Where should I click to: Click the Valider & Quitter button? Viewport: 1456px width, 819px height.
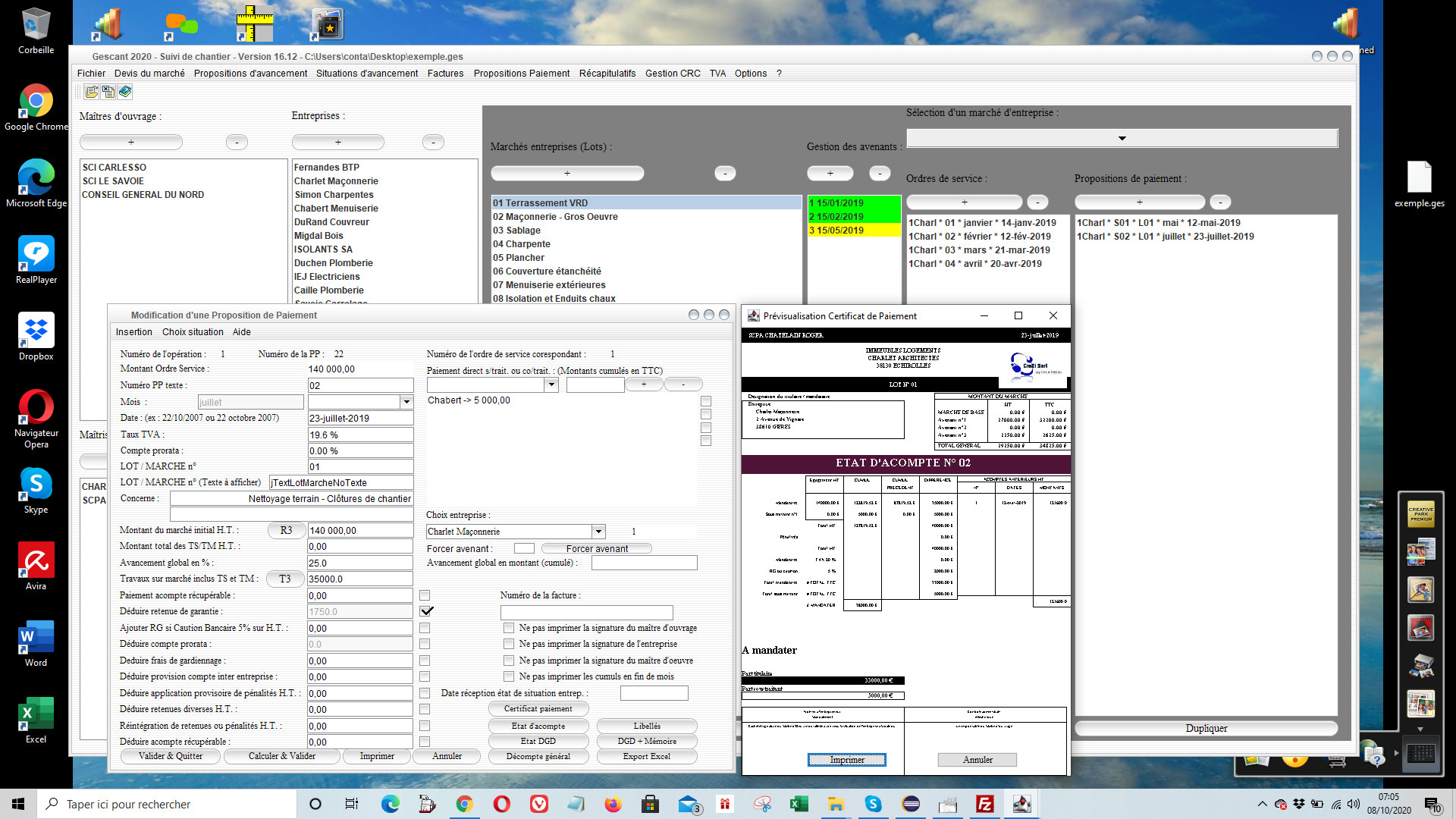click(x=171, y=756)
